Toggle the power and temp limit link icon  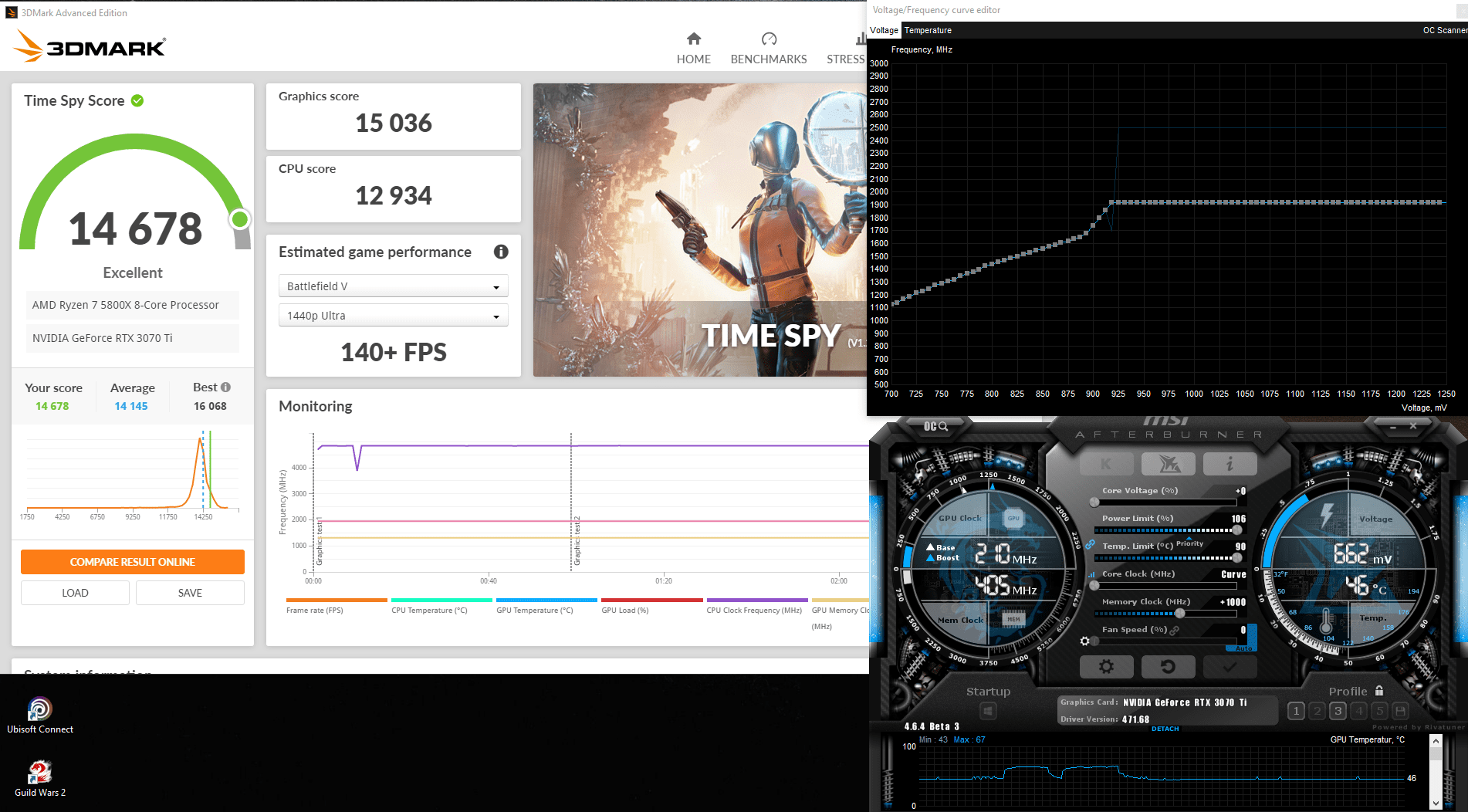(1090, 544)
